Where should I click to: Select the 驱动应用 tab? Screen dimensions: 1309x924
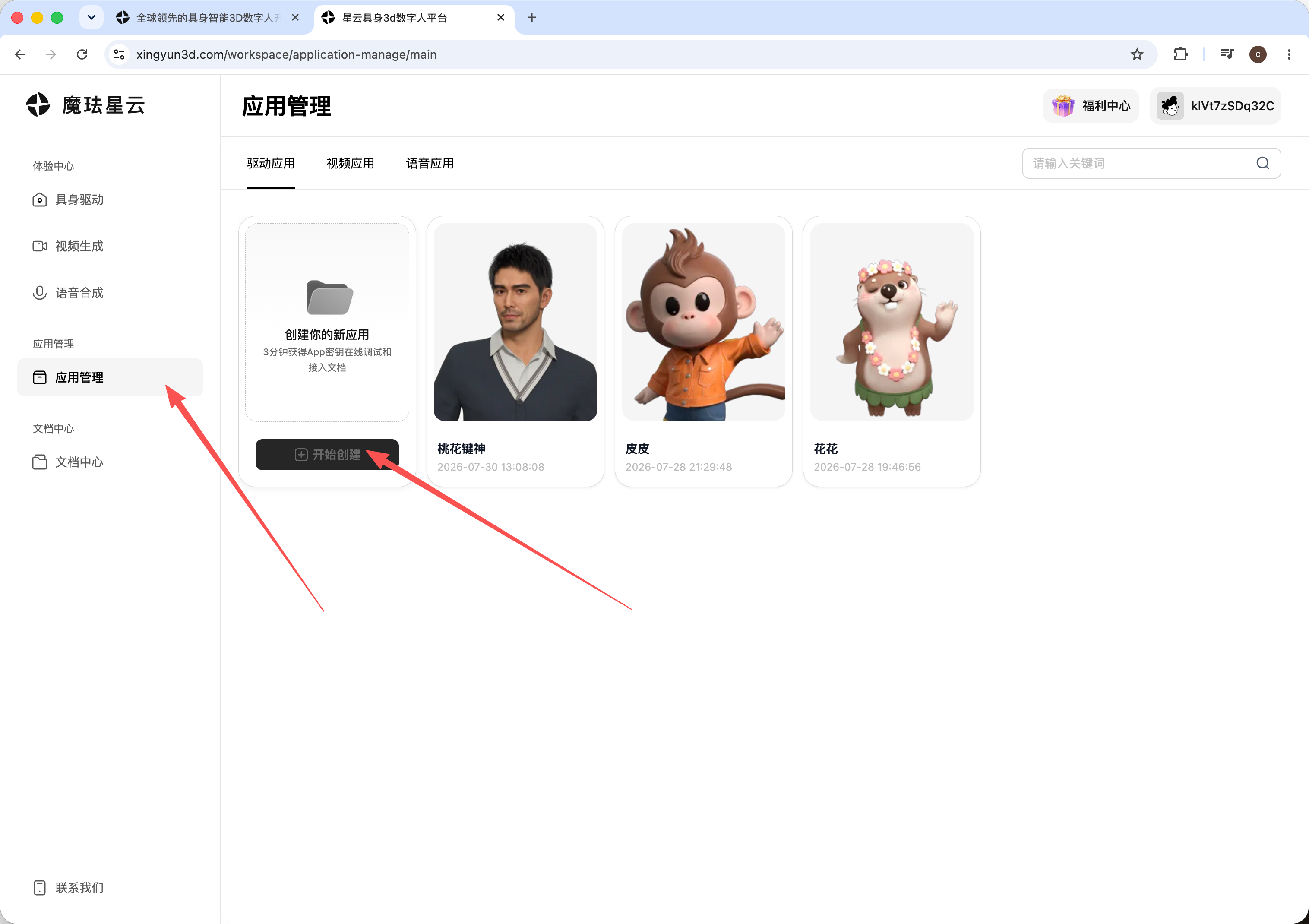(x=271, y=164)
